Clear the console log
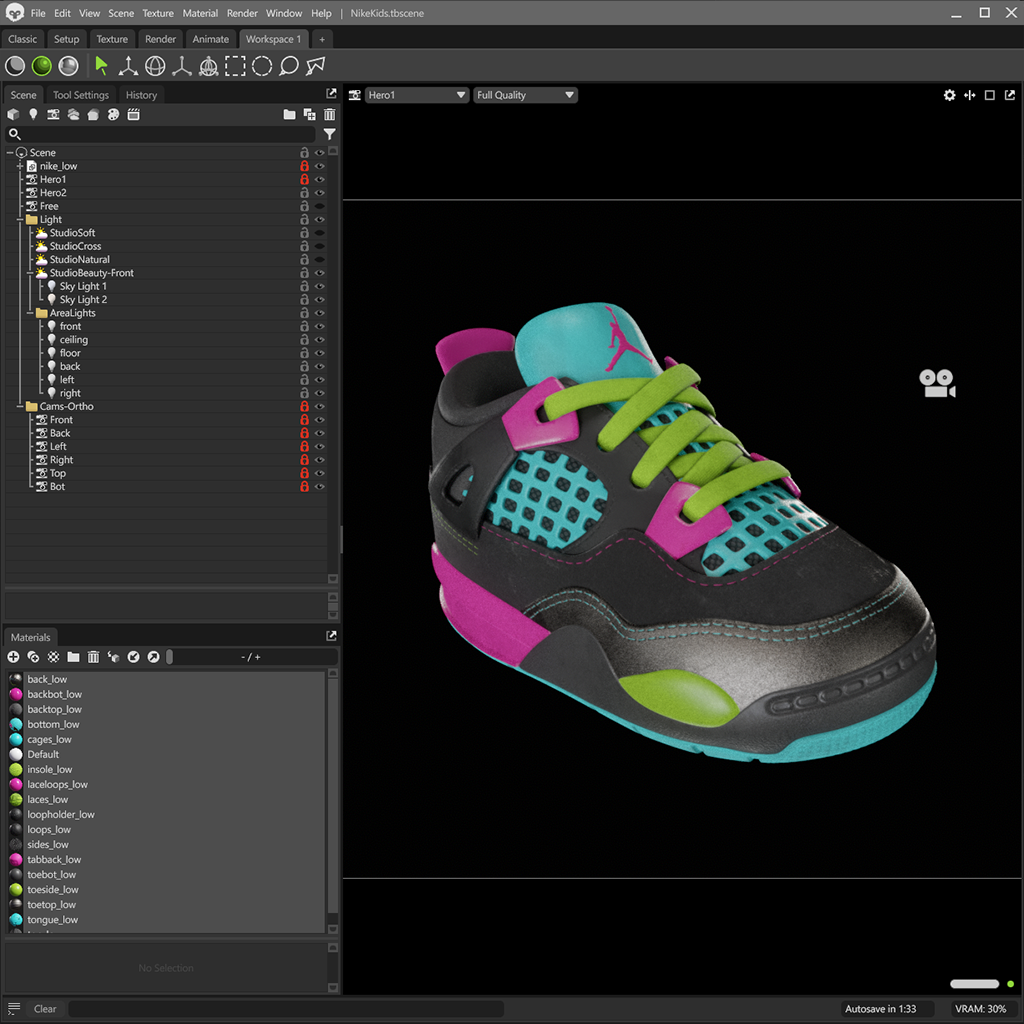The image size is (1024, 1024). [x=45, y=1009]
